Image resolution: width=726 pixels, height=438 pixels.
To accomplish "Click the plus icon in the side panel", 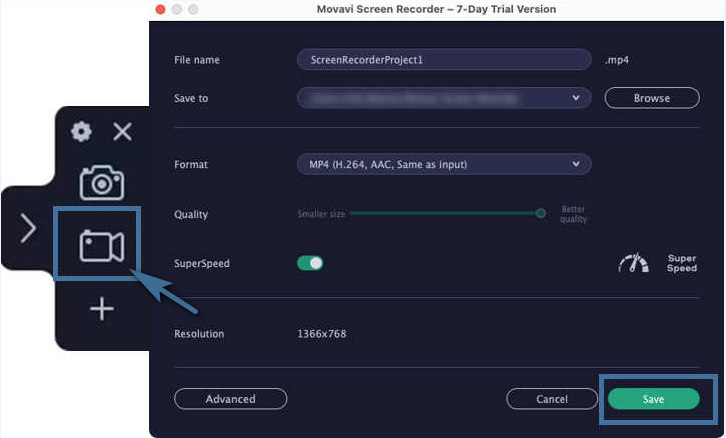I will [102, 309].
